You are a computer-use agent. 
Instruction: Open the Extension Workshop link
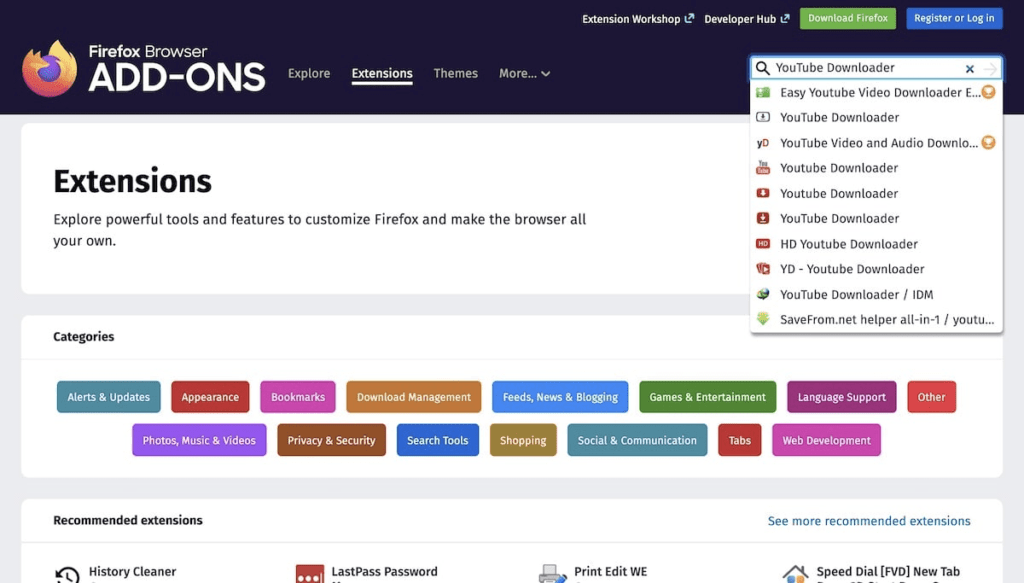point(638,19)
